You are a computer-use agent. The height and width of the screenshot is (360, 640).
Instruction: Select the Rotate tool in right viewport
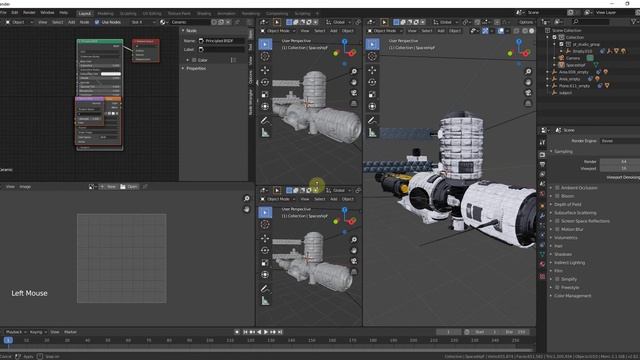(x=372, y=82)
